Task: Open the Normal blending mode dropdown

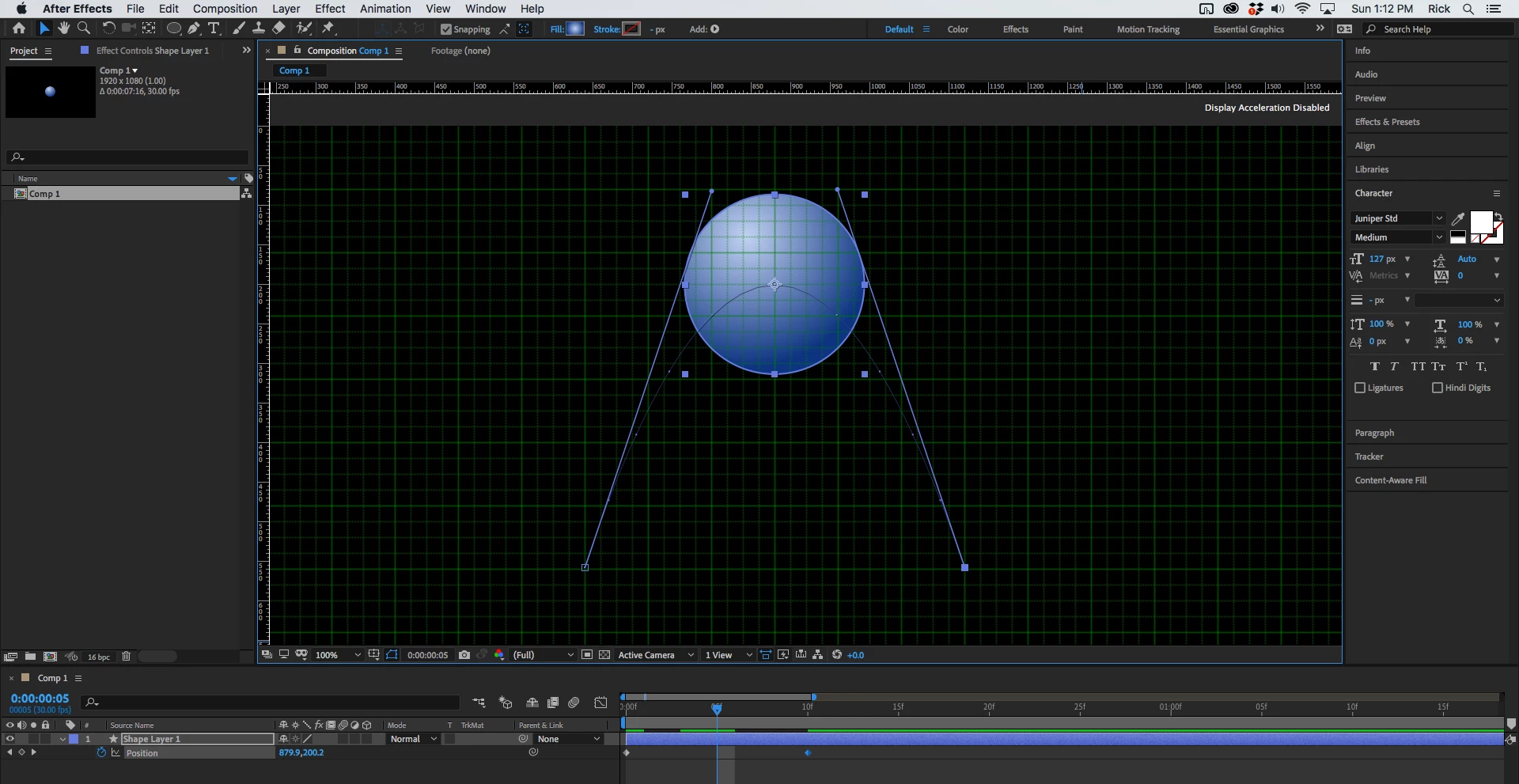Action: (x=413, y=739)
